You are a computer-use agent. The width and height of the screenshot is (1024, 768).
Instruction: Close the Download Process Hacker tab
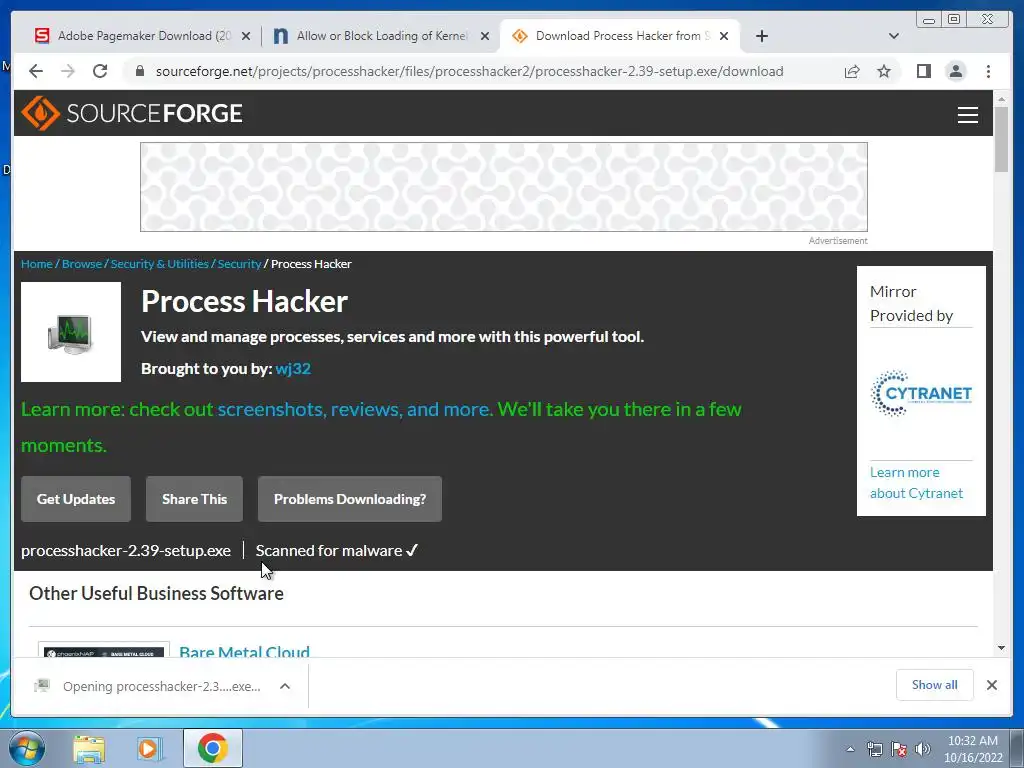(724, 37)
